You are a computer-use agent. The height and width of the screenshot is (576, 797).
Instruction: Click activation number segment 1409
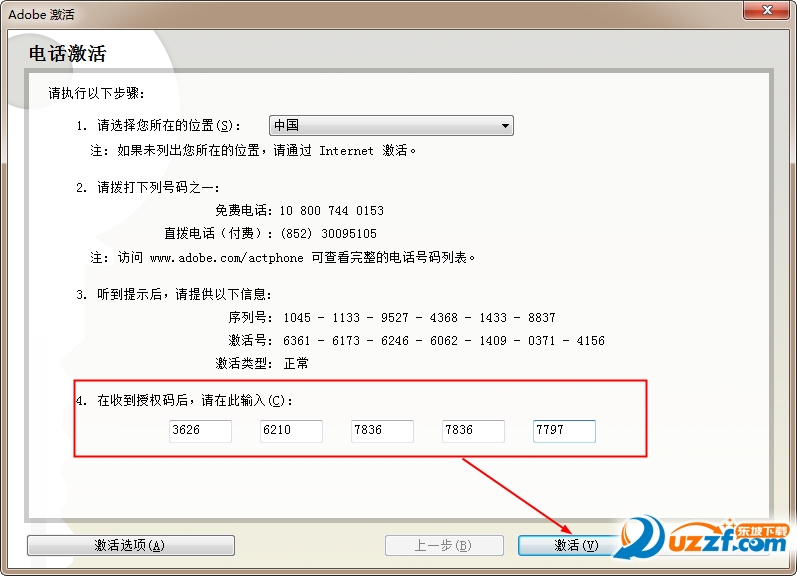coord(493,341)
